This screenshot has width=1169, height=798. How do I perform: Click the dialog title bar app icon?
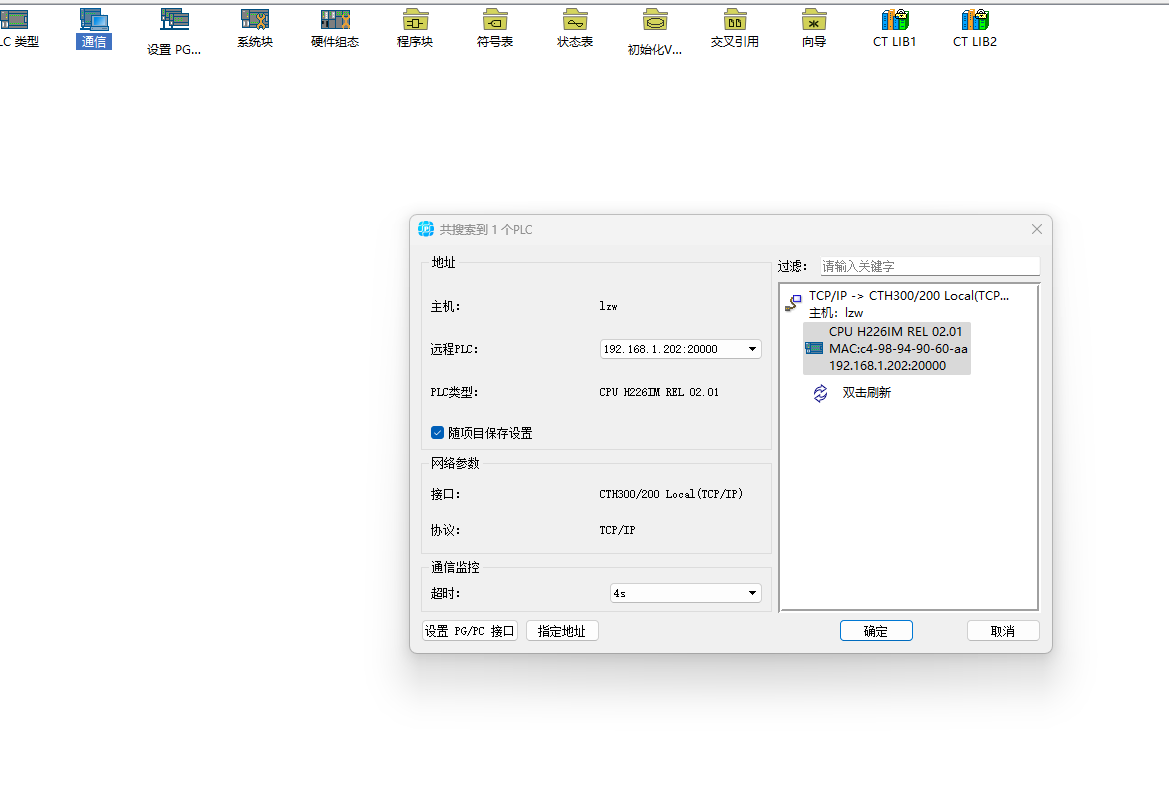click(x=426, y=229)
